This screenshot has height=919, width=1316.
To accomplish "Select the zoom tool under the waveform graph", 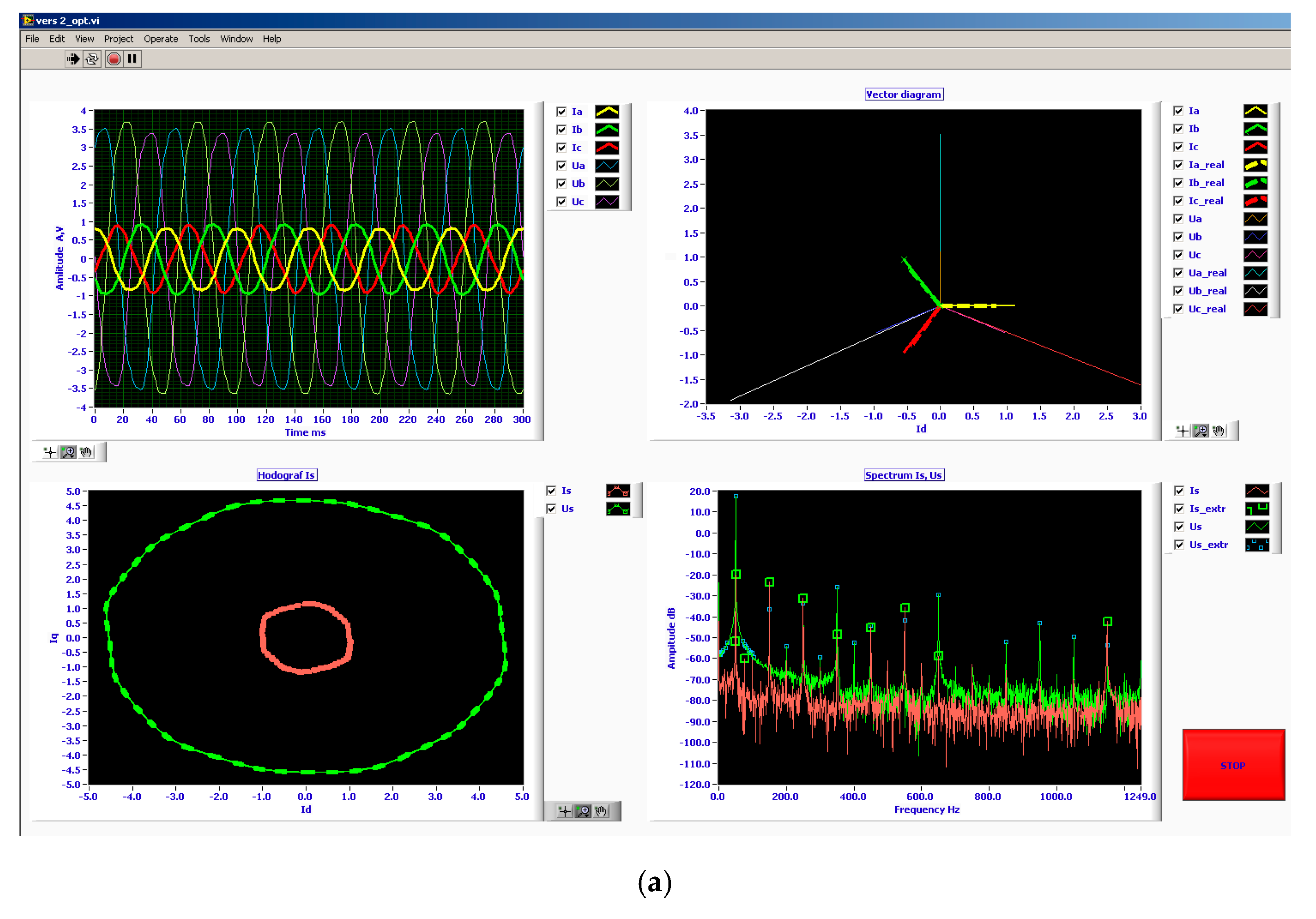I will (x=68, y=453).
